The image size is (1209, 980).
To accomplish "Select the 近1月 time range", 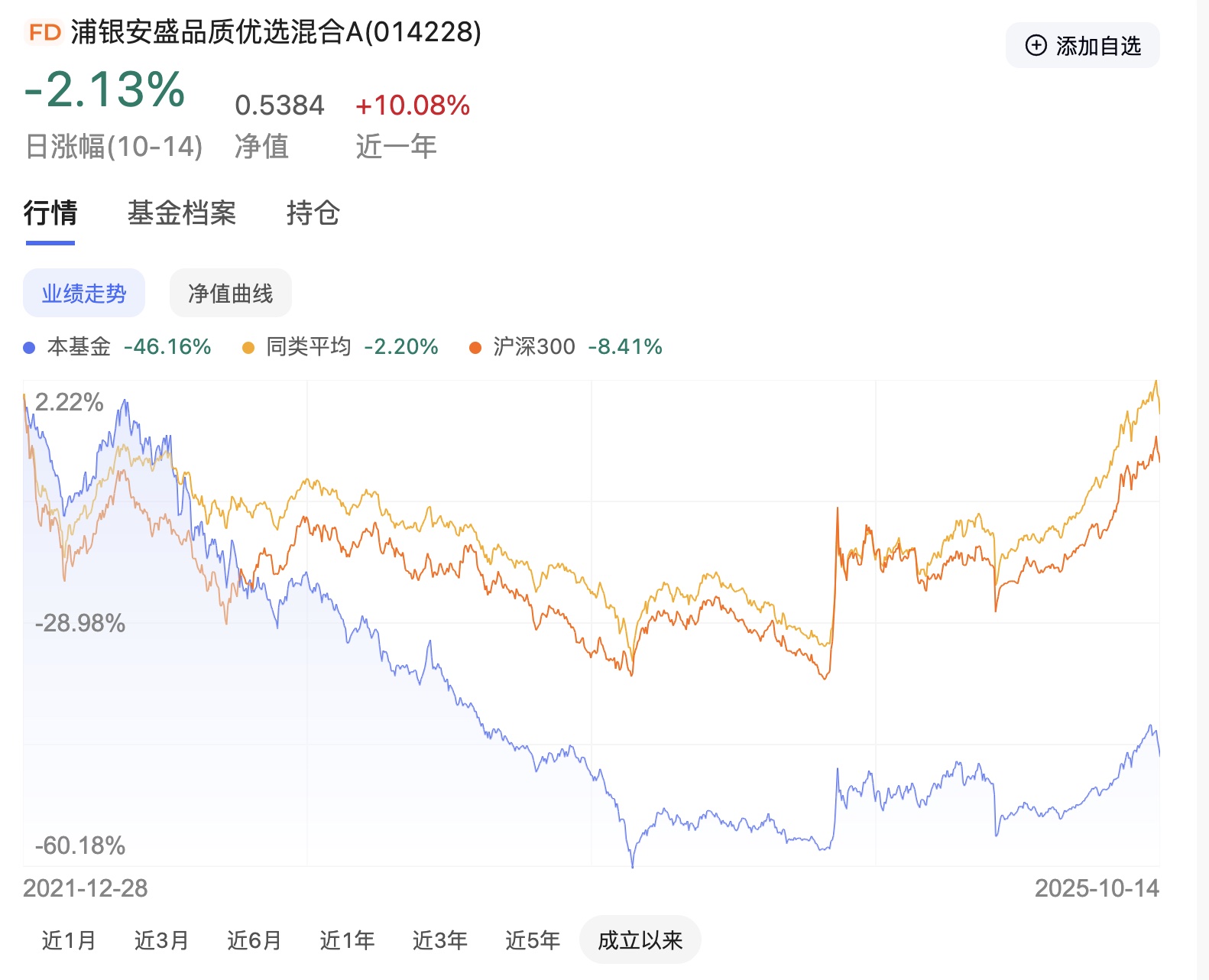I will click(69, 940).
